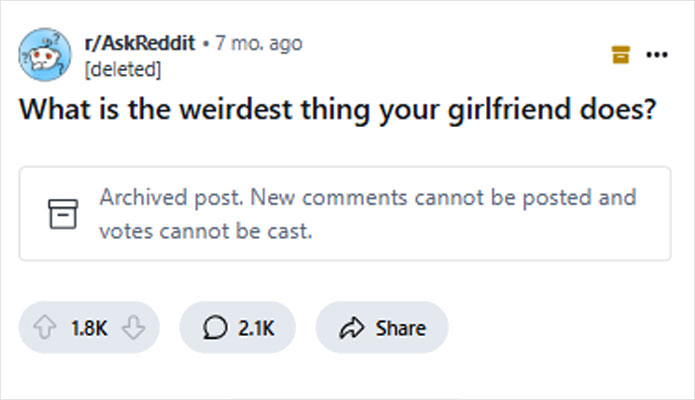Click the [deleted] author label
Image resolution: width=695 pixels, height=400 pixels.
point(124,69)
